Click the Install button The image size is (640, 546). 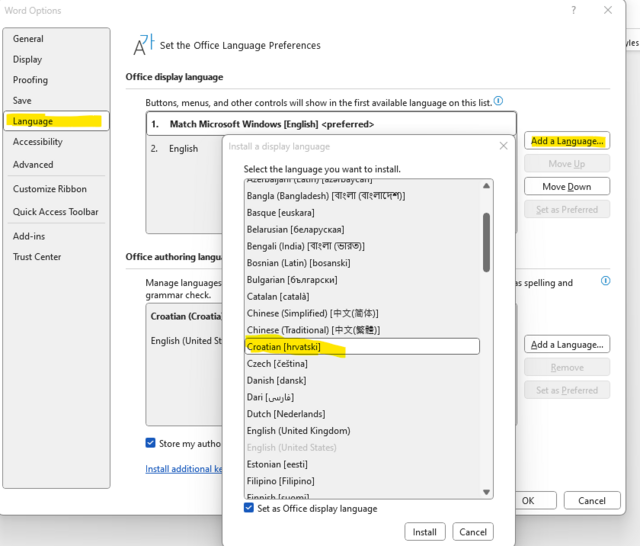(x=424, y=532)
